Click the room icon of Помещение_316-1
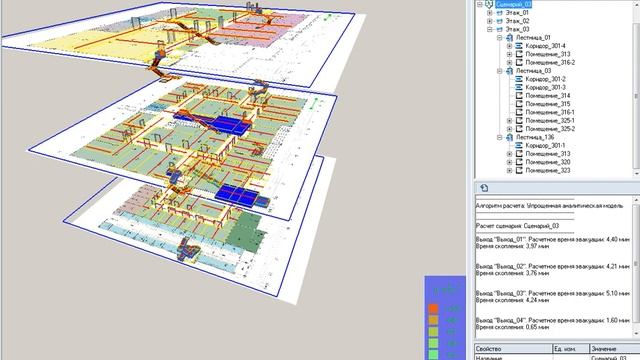This screenshot has width=640, height=360. (x=519, y=112)
